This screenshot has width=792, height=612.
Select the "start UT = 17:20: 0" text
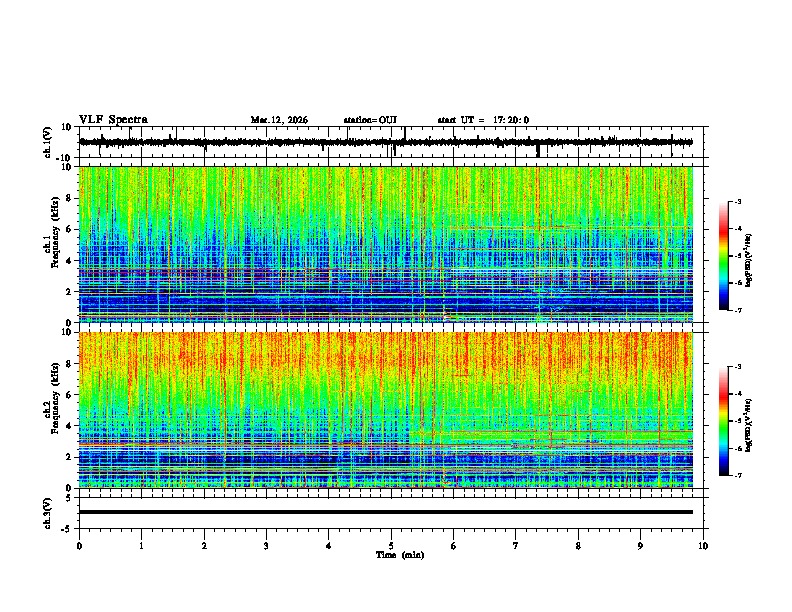coord(483,120)
